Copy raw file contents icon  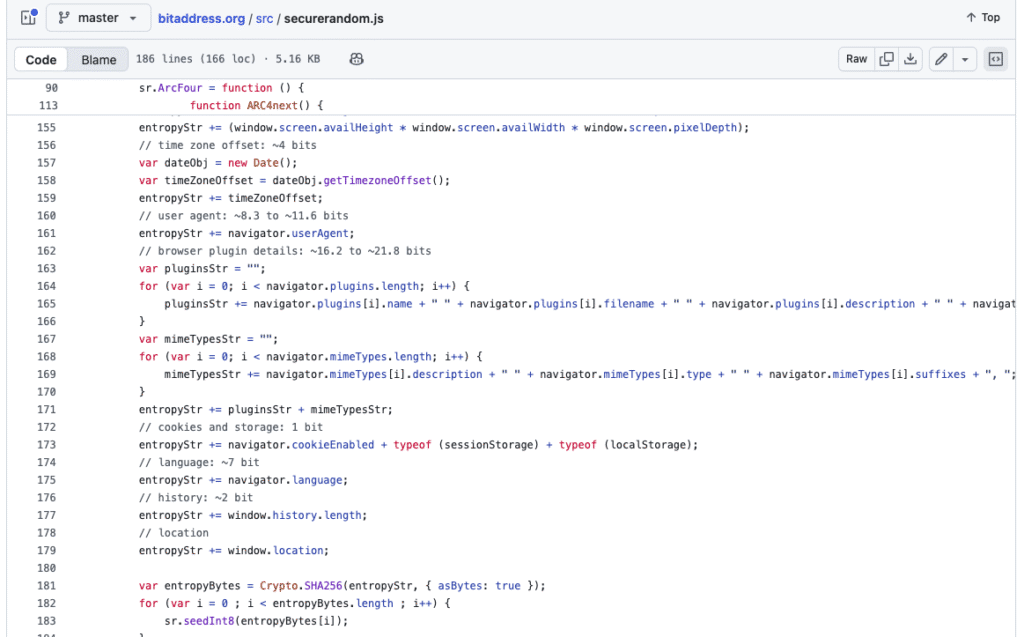886,59
